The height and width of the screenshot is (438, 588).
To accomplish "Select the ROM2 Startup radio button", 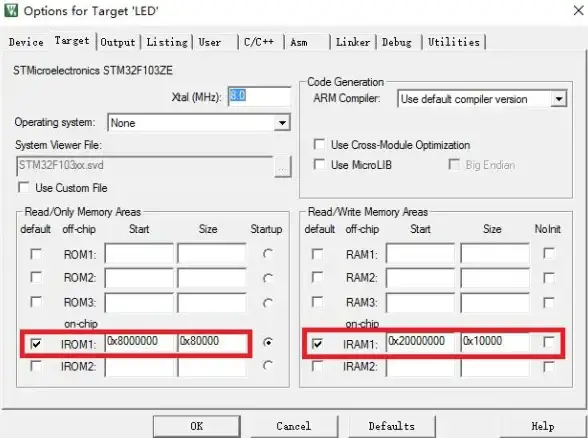I will pyautogui.click(x=268, y=278).
